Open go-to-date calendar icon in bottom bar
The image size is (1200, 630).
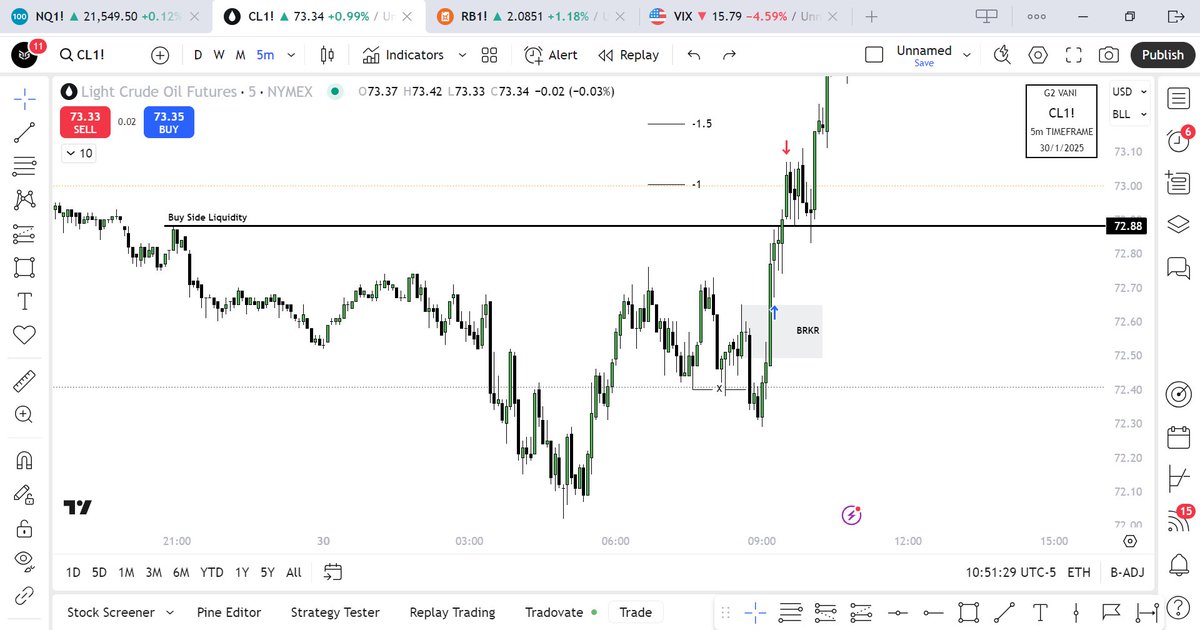[333, 572]
